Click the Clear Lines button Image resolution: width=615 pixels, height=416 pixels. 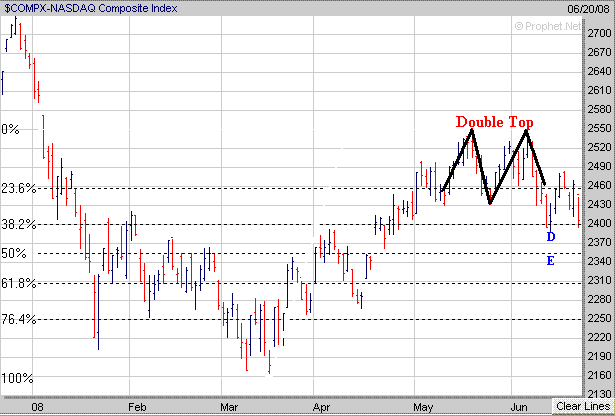(583, 407)
